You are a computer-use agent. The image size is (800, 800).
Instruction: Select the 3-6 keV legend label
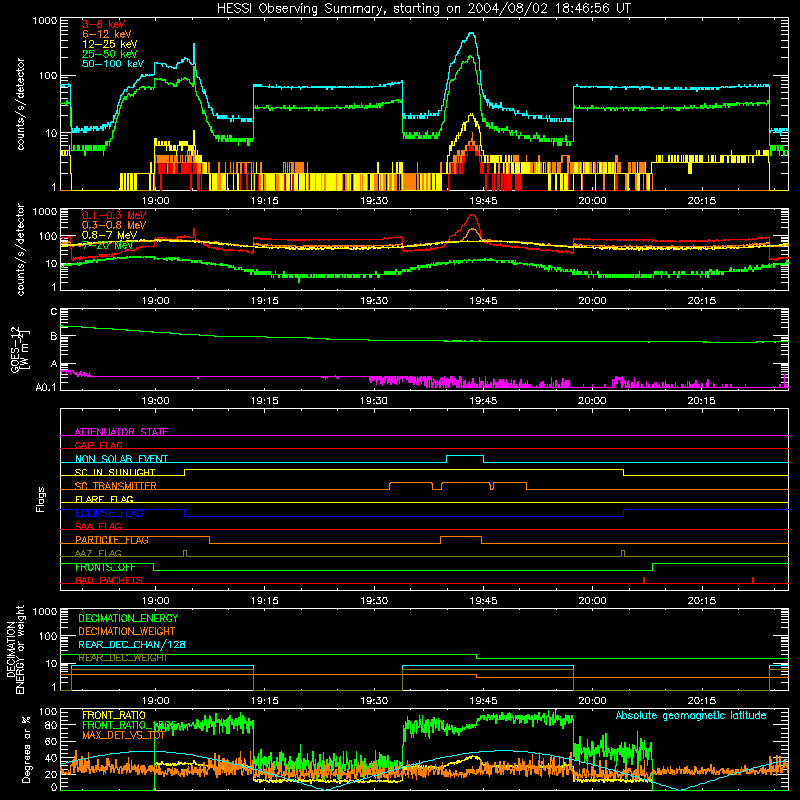(103, 24)
